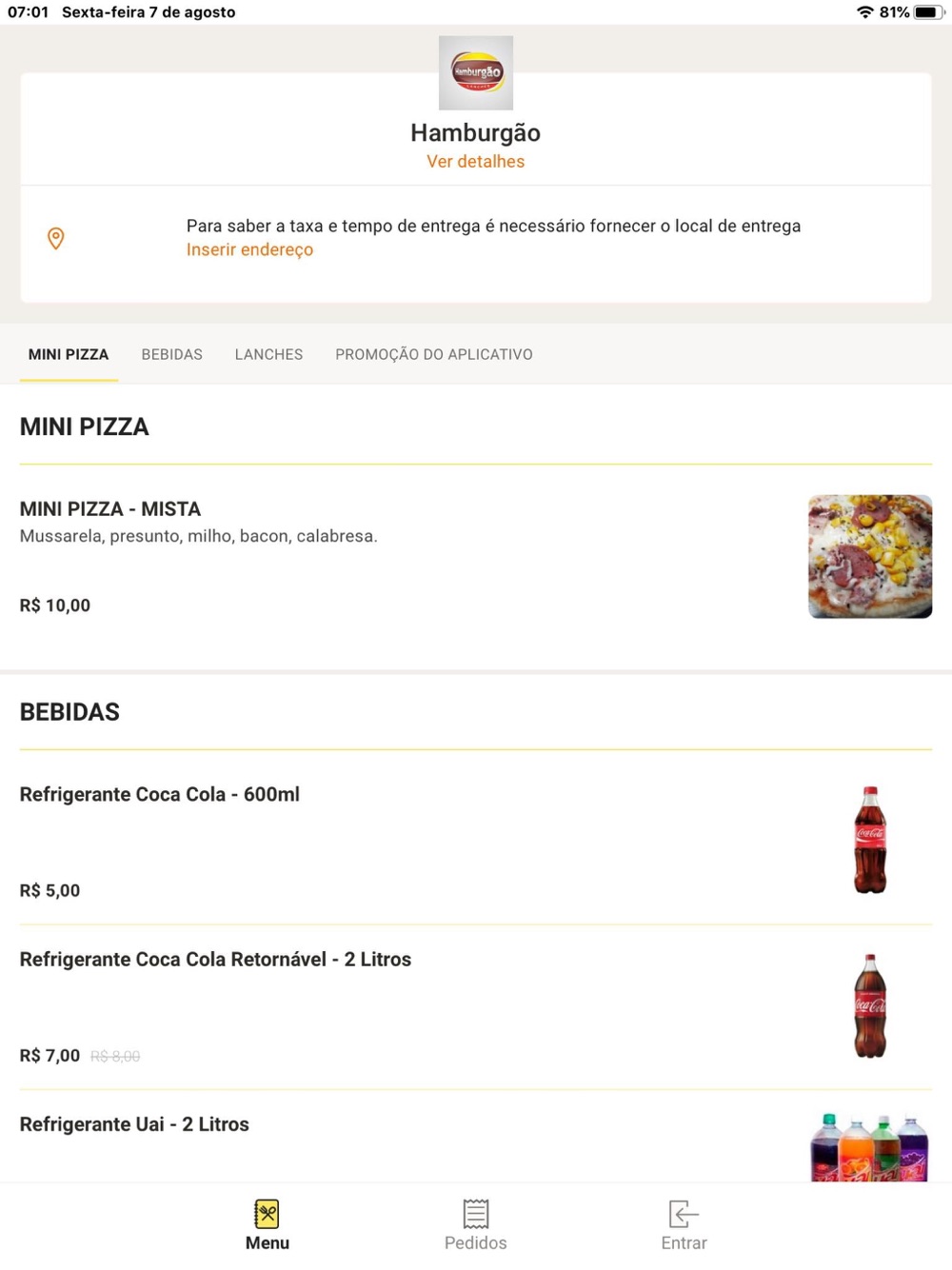Open the Ver detalhes link
Image resolution: width=952 pixels, height=1270 pixels.
click(x=476, y=162)
